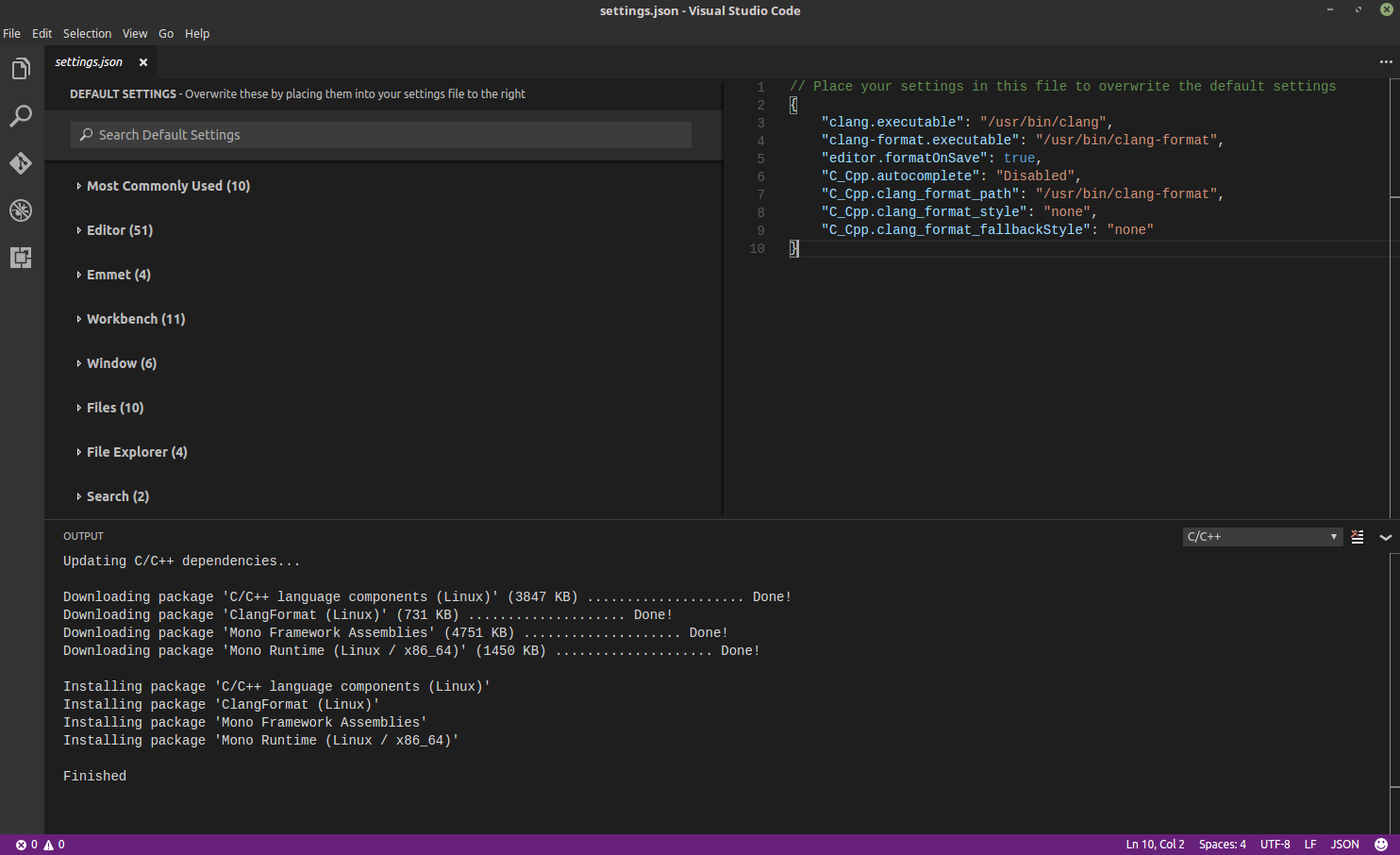Expand Most Commonly Used (10) settings
The image size is (1400, 855).
click(162, 186)
